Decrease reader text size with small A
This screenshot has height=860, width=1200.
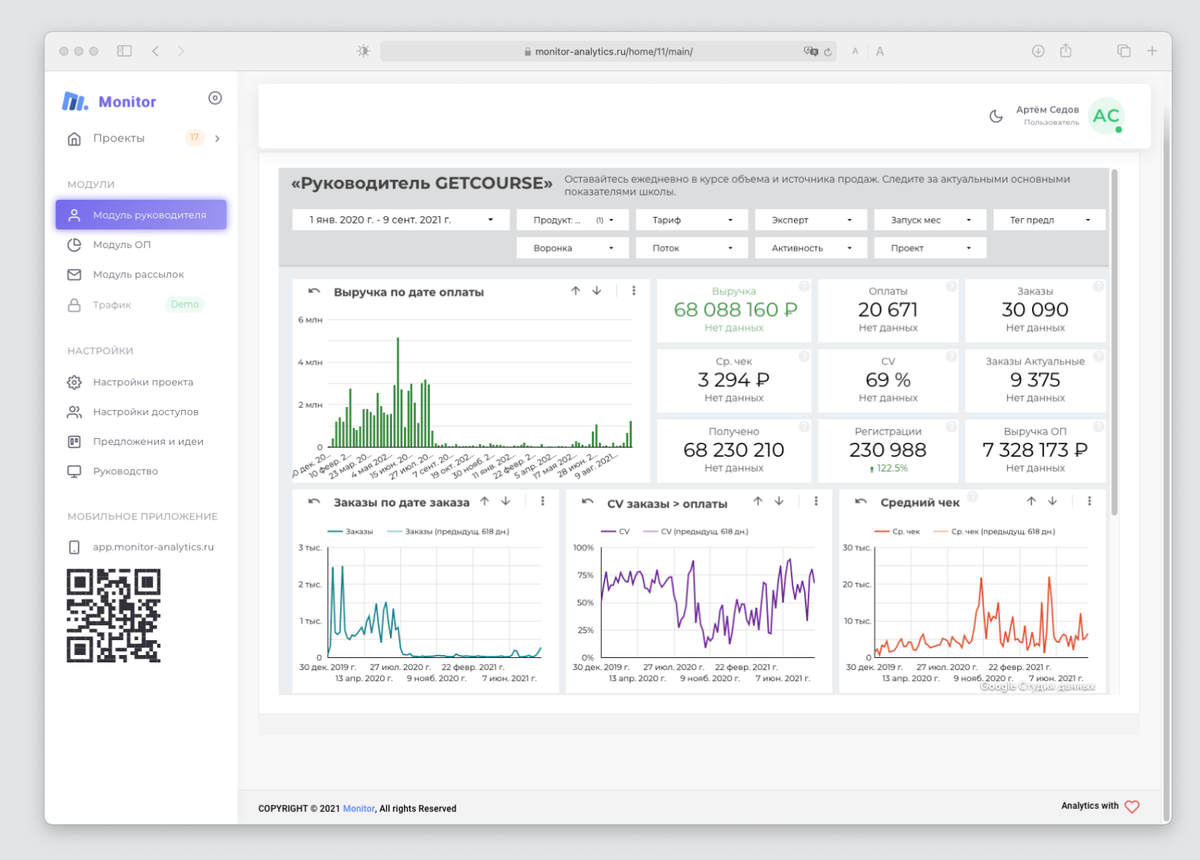(x=855, y=51)
